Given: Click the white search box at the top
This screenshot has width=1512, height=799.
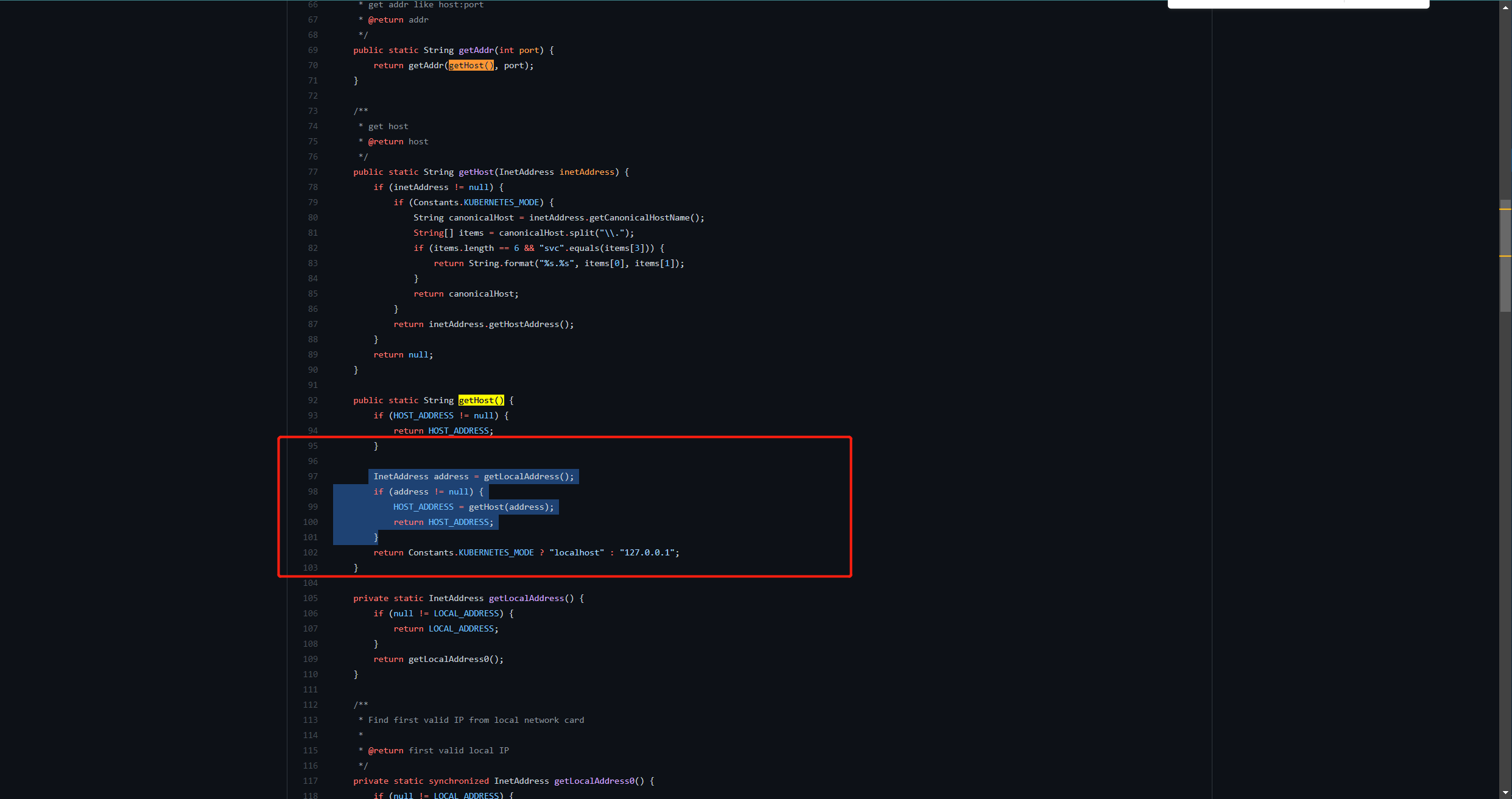Looking at the screenshot, I should pos(1254,4).
